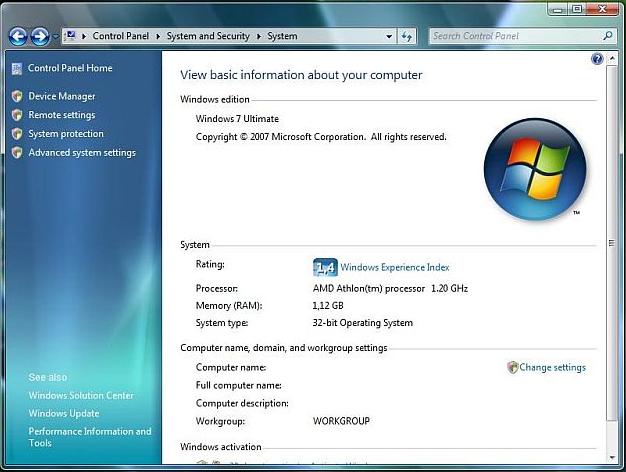Maximize the System window
This screenshot has height=472, width=626.
point(576,9)
